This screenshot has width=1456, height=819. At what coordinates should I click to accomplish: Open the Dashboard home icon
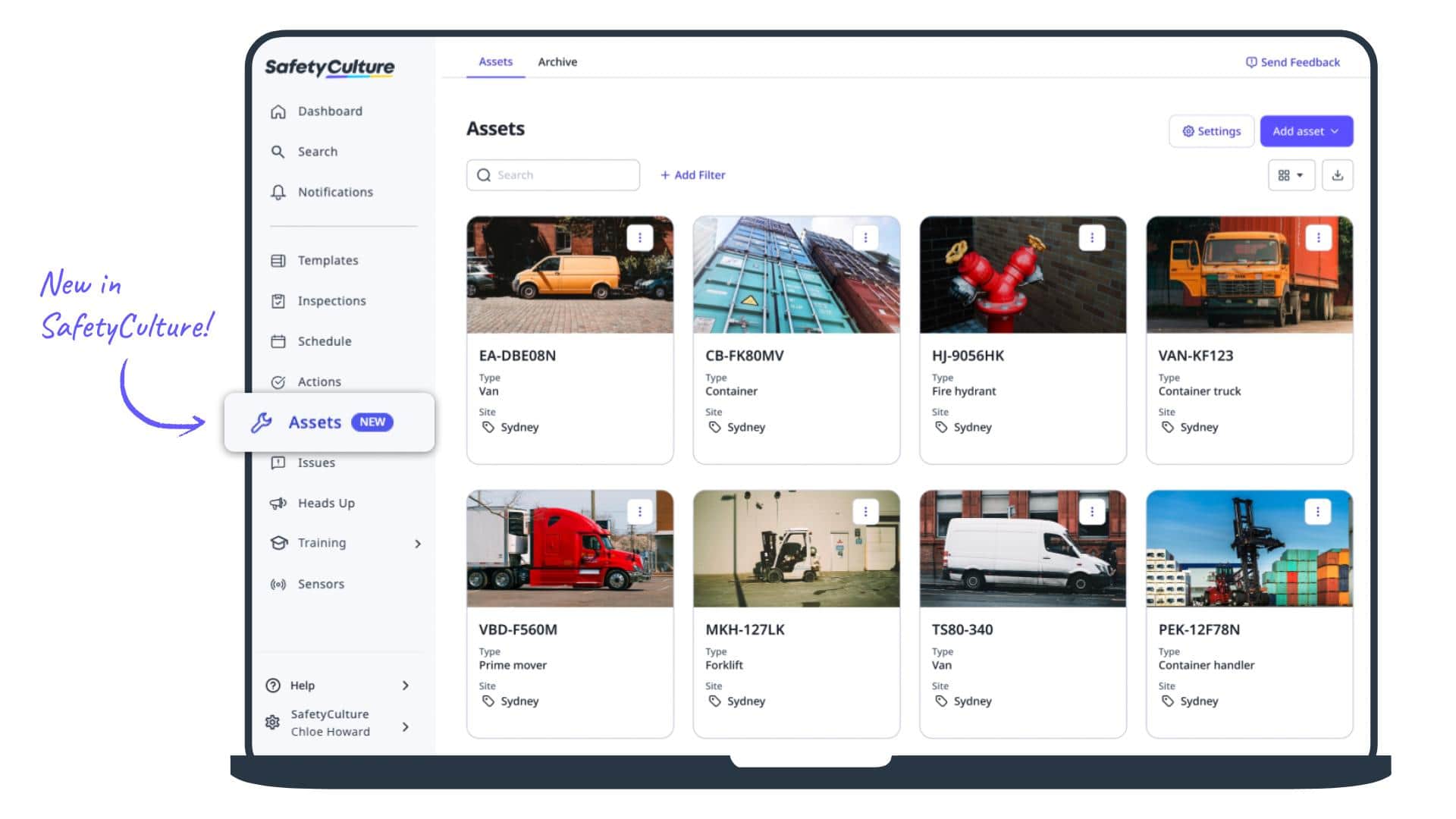(x=278, y=111)
